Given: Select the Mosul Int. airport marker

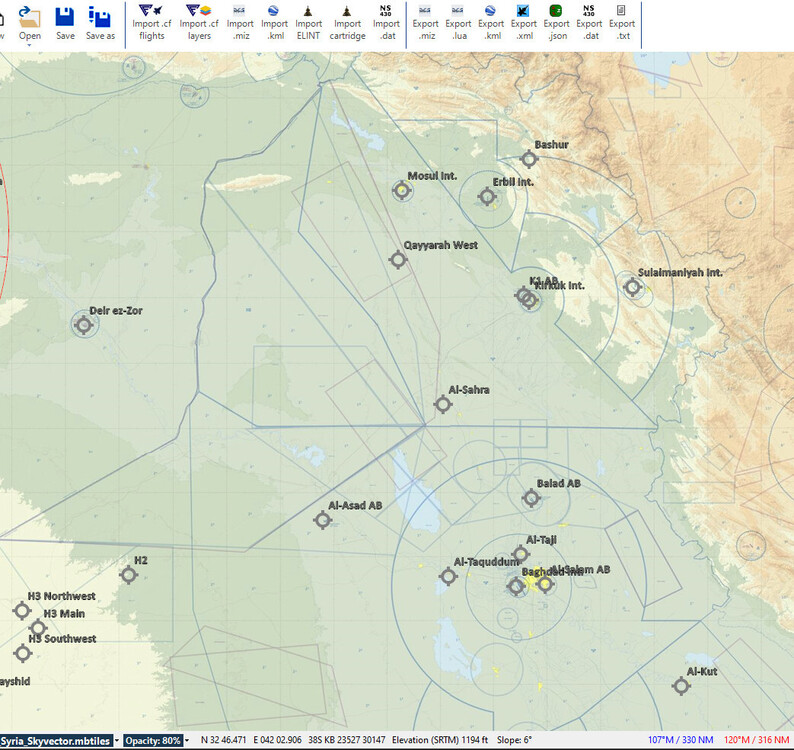Looking at the screenshot, I should tap(403, 191).
